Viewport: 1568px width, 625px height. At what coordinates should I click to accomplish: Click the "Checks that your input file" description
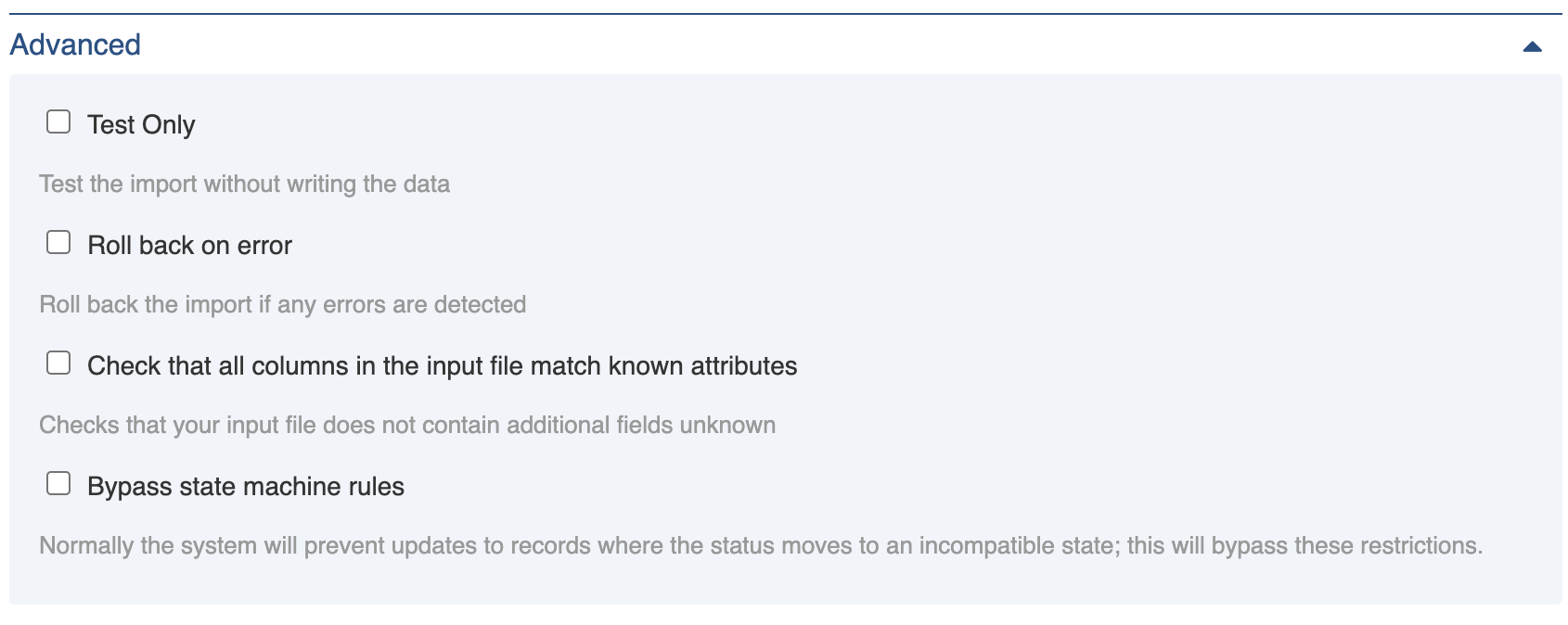point(406,425)
